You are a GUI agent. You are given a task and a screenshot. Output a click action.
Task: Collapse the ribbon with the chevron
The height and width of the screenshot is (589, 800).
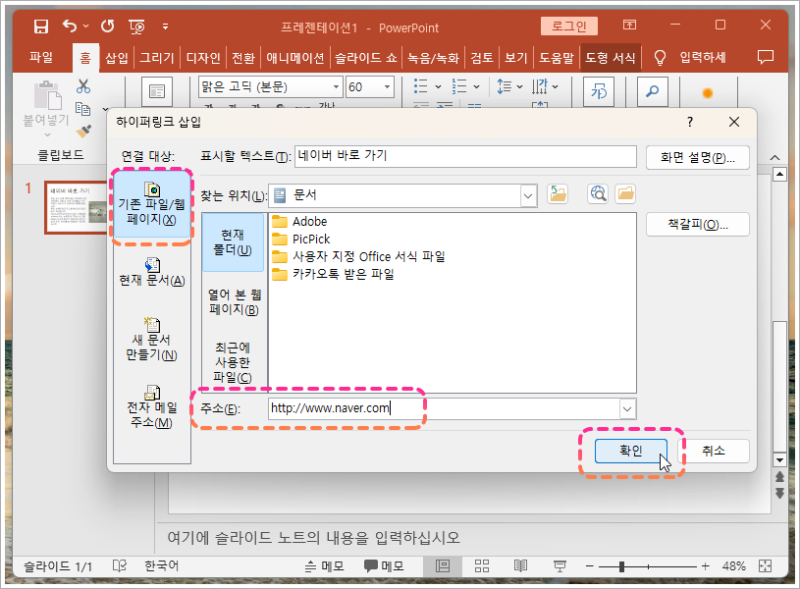pyautogui.click(x=775, y=157)
